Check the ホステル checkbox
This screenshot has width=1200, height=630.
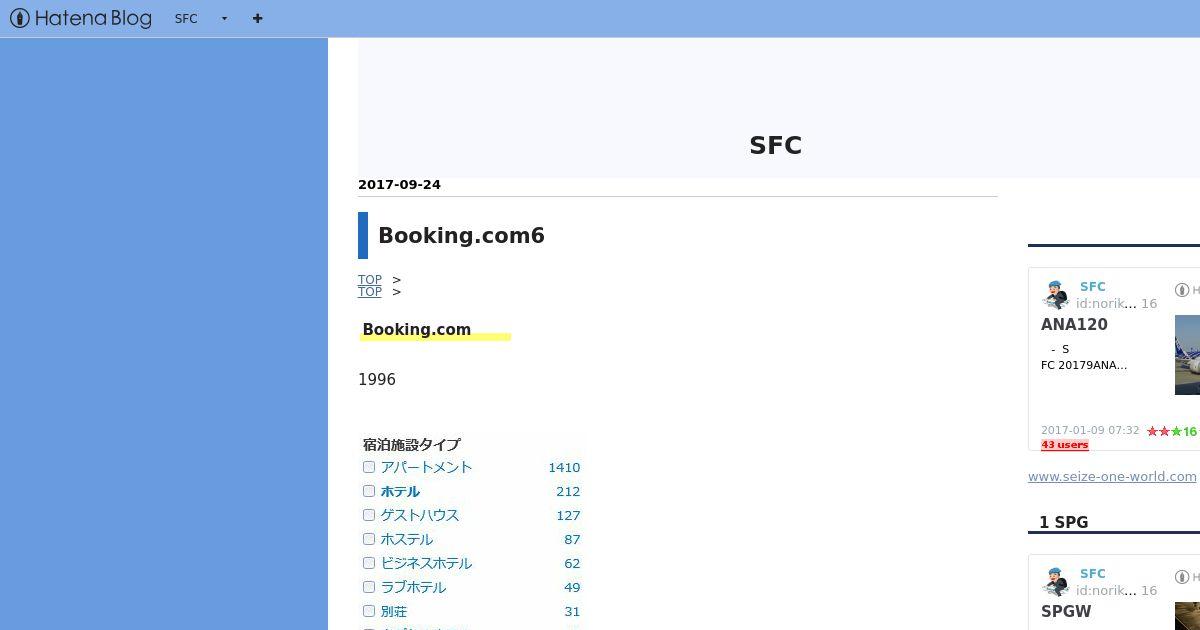369,539
